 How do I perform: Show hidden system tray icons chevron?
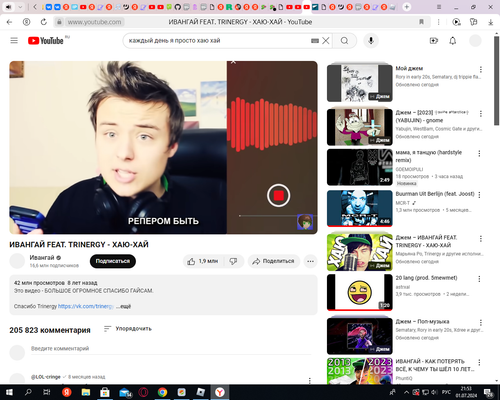[406, 392]
